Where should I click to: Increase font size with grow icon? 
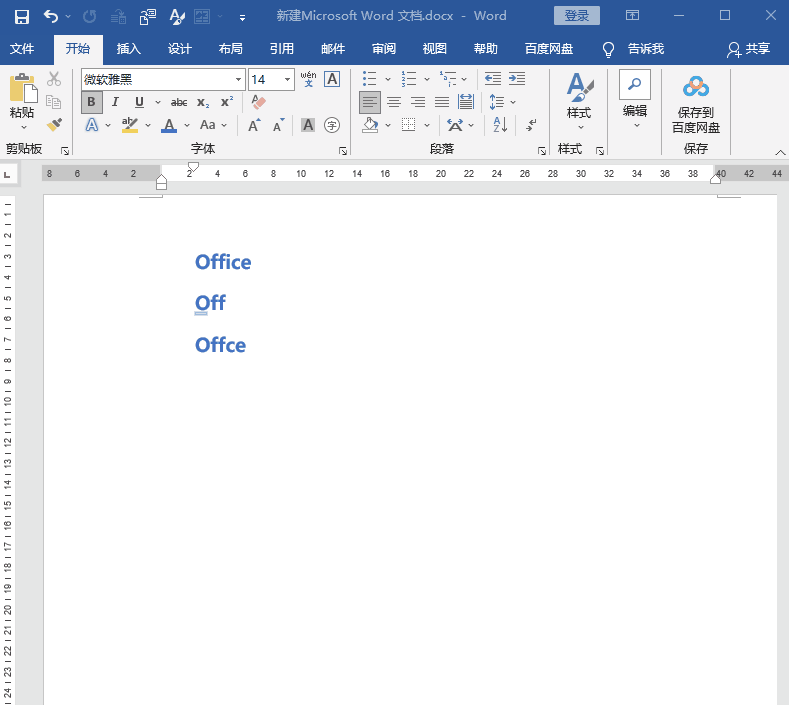(x=255, y=125)
